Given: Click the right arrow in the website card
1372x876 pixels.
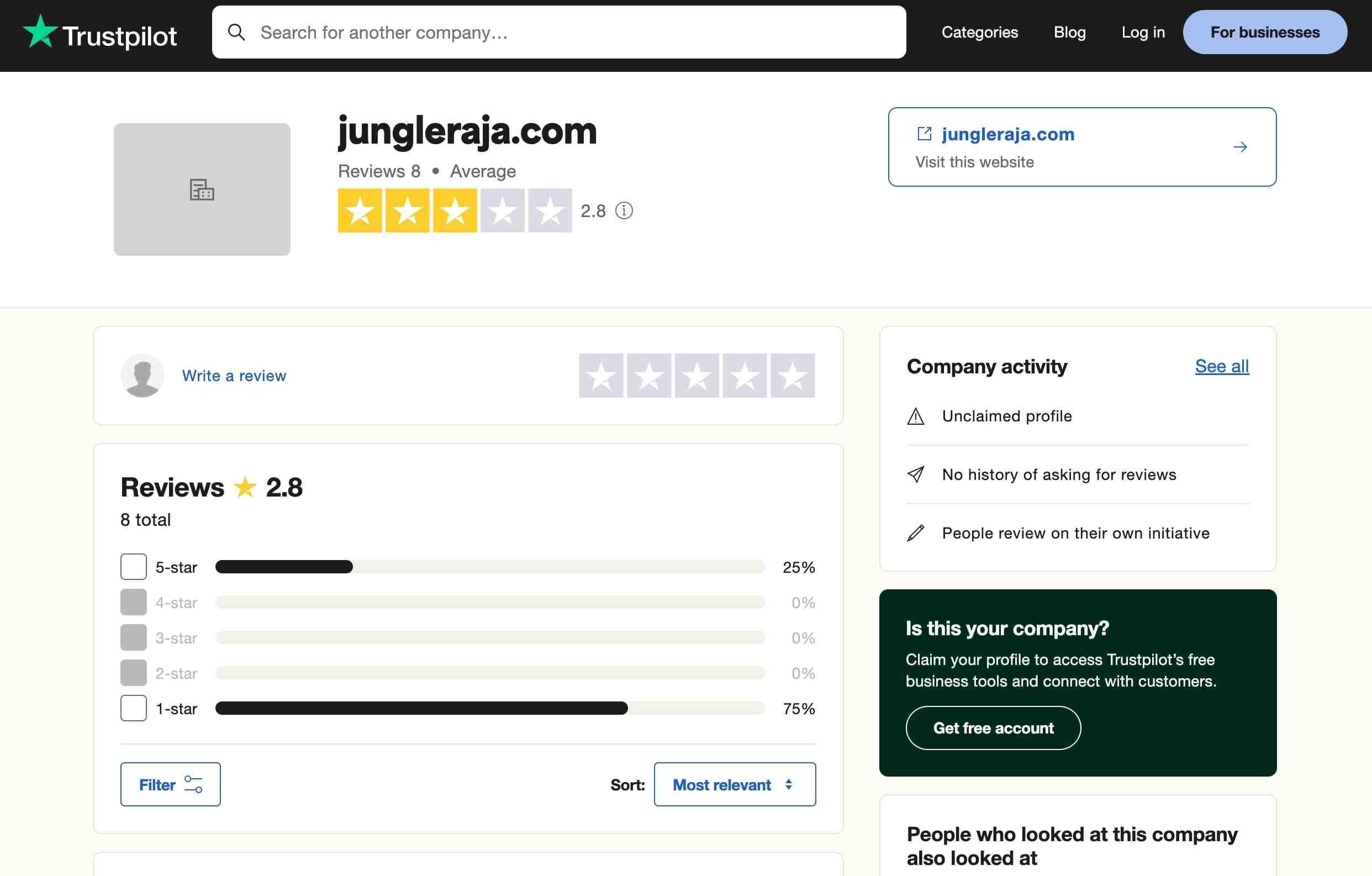Looking at the screenshot, I should (x=1241, y=147).
